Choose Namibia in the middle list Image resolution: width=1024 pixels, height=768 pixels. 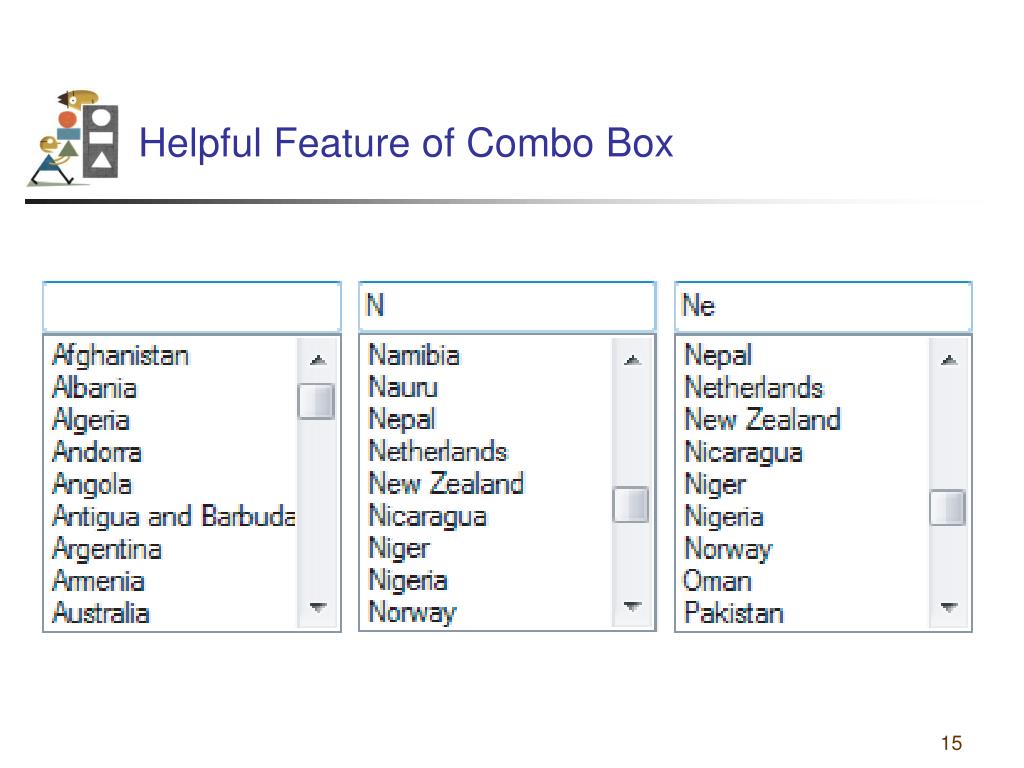(414, 355)
